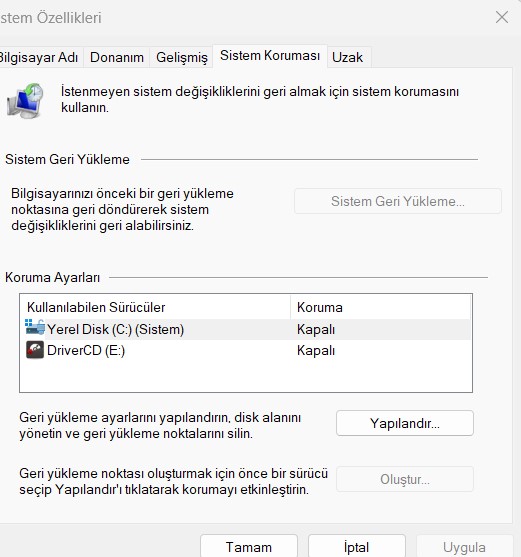Click the System Protection monitor icon
521x557 pixels.
[x=25, y=101]
